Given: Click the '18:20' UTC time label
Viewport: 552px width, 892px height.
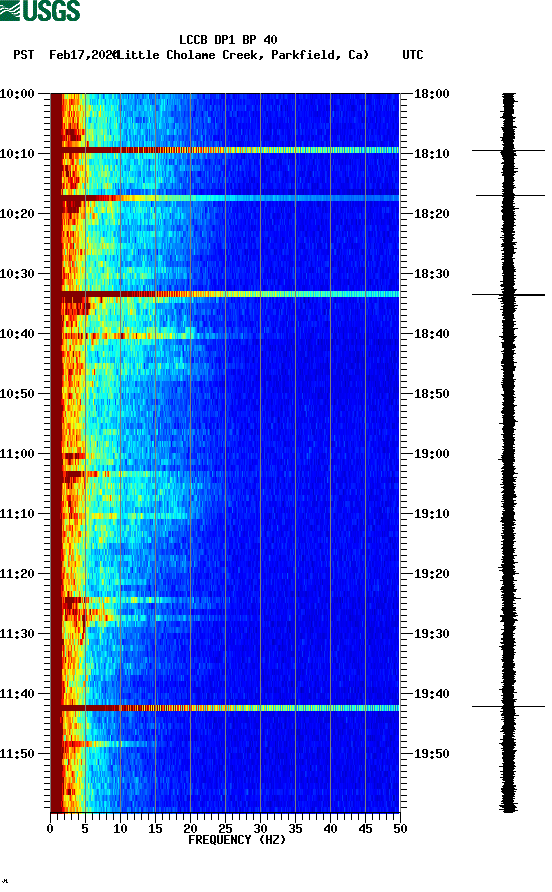Looking at the screenshot, I should [431, 213].
